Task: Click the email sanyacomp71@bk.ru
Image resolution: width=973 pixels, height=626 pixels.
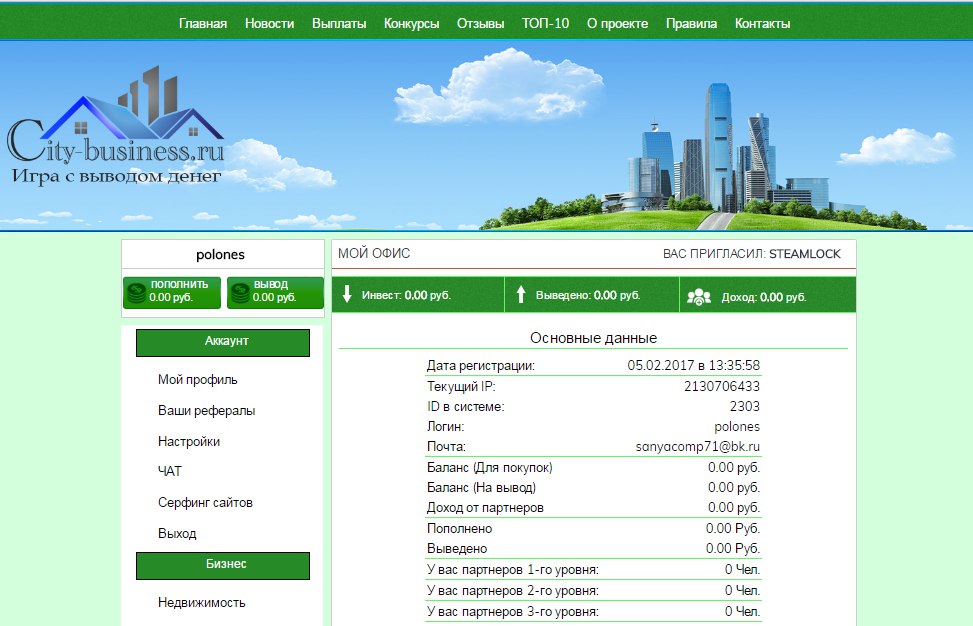Action: (697, 447)
